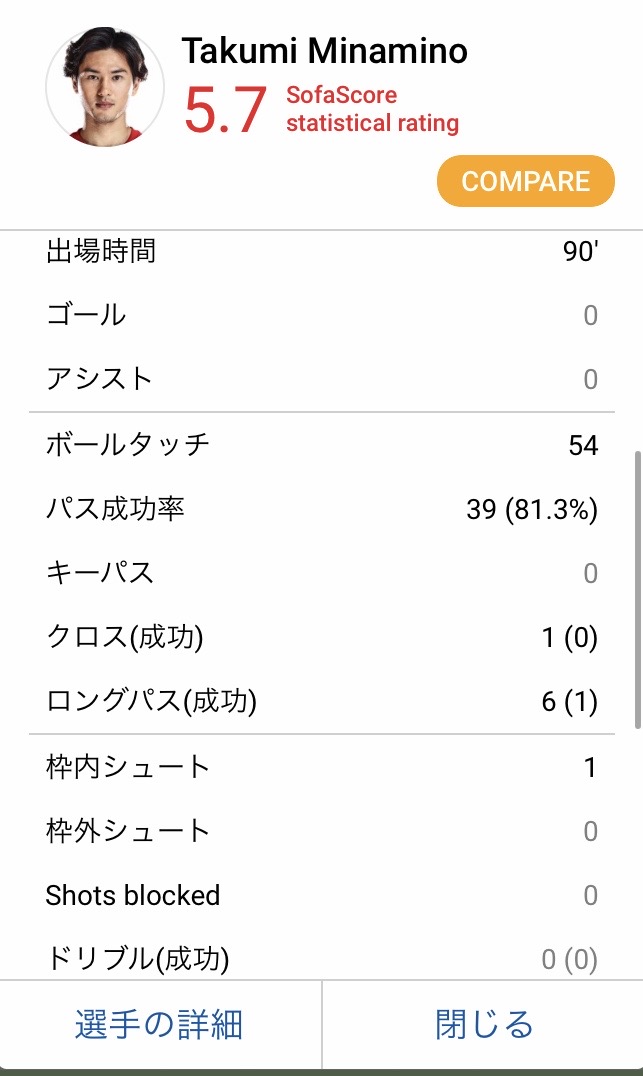Screen dimensions: 643x1076
Task: Click the ボールタッチ touches row
Action: [x=321, y=445]
